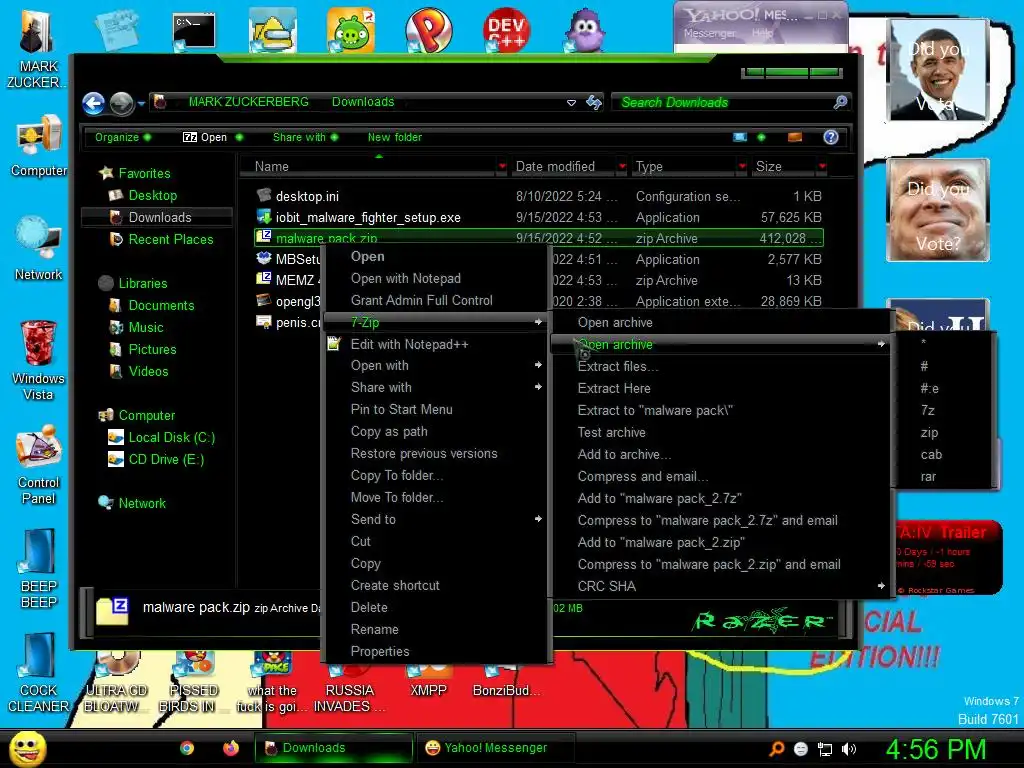
Task: Click the New folder toolbar button
Action: point(394,137)
